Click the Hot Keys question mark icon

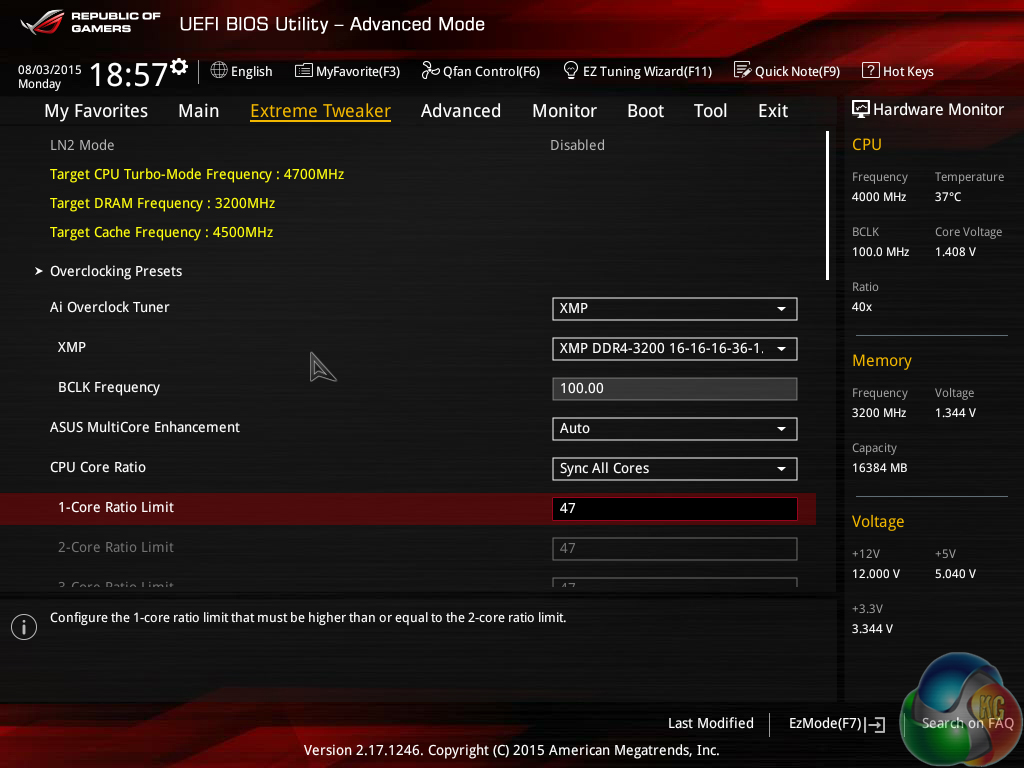(x=870, y=70)
